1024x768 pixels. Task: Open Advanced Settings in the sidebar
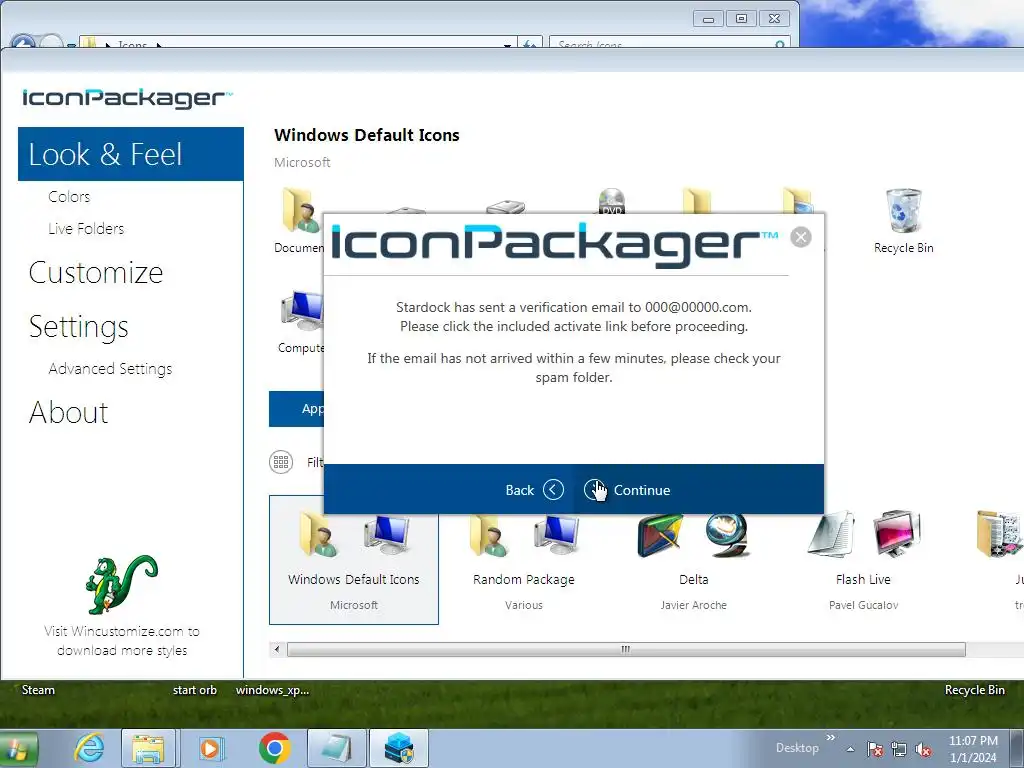(110, 368)
